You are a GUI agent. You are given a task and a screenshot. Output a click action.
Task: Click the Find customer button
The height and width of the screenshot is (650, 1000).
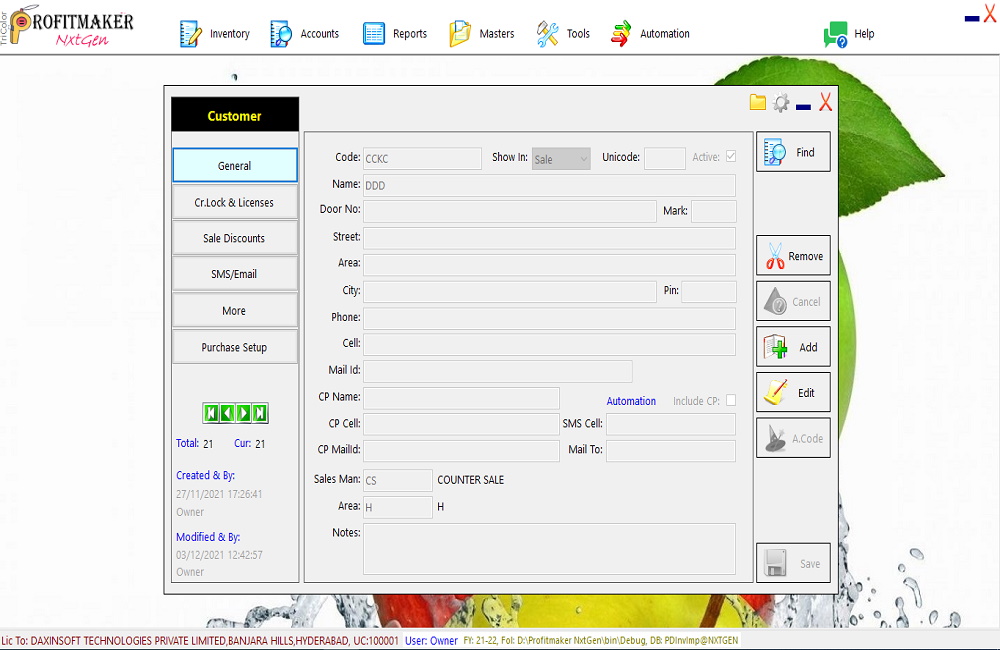click(793, 153)
